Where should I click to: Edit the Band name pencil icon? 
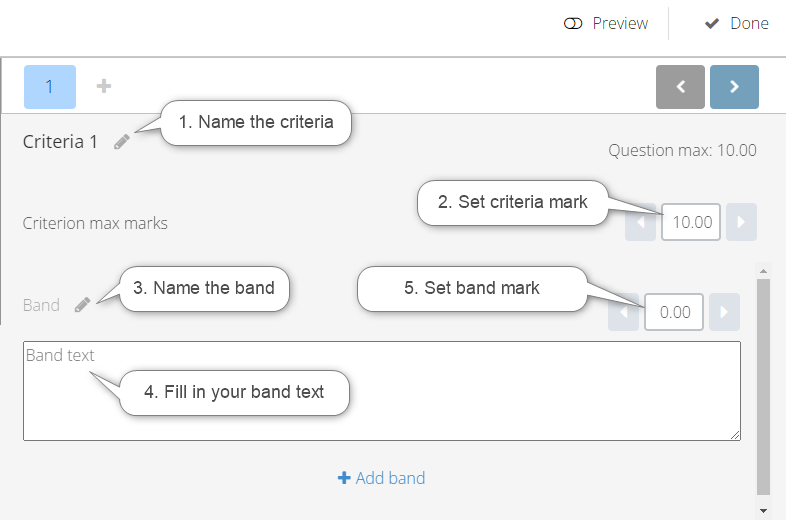tap(82, 305)
